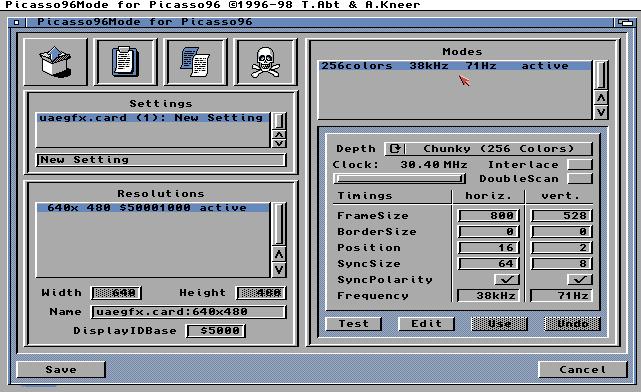
Task: Click the clipboard icon button
Action: coord(126,62)
